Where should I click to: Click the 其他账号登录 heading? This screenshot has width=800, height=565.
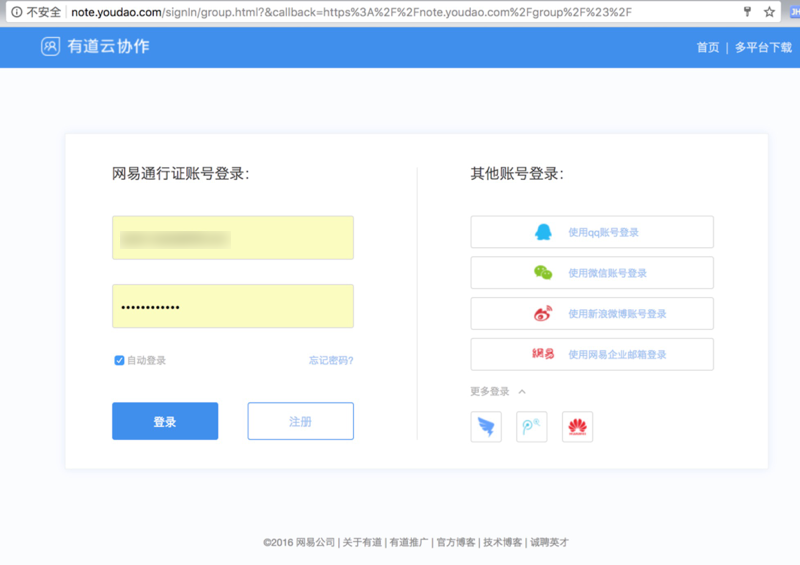click(517, 174)
